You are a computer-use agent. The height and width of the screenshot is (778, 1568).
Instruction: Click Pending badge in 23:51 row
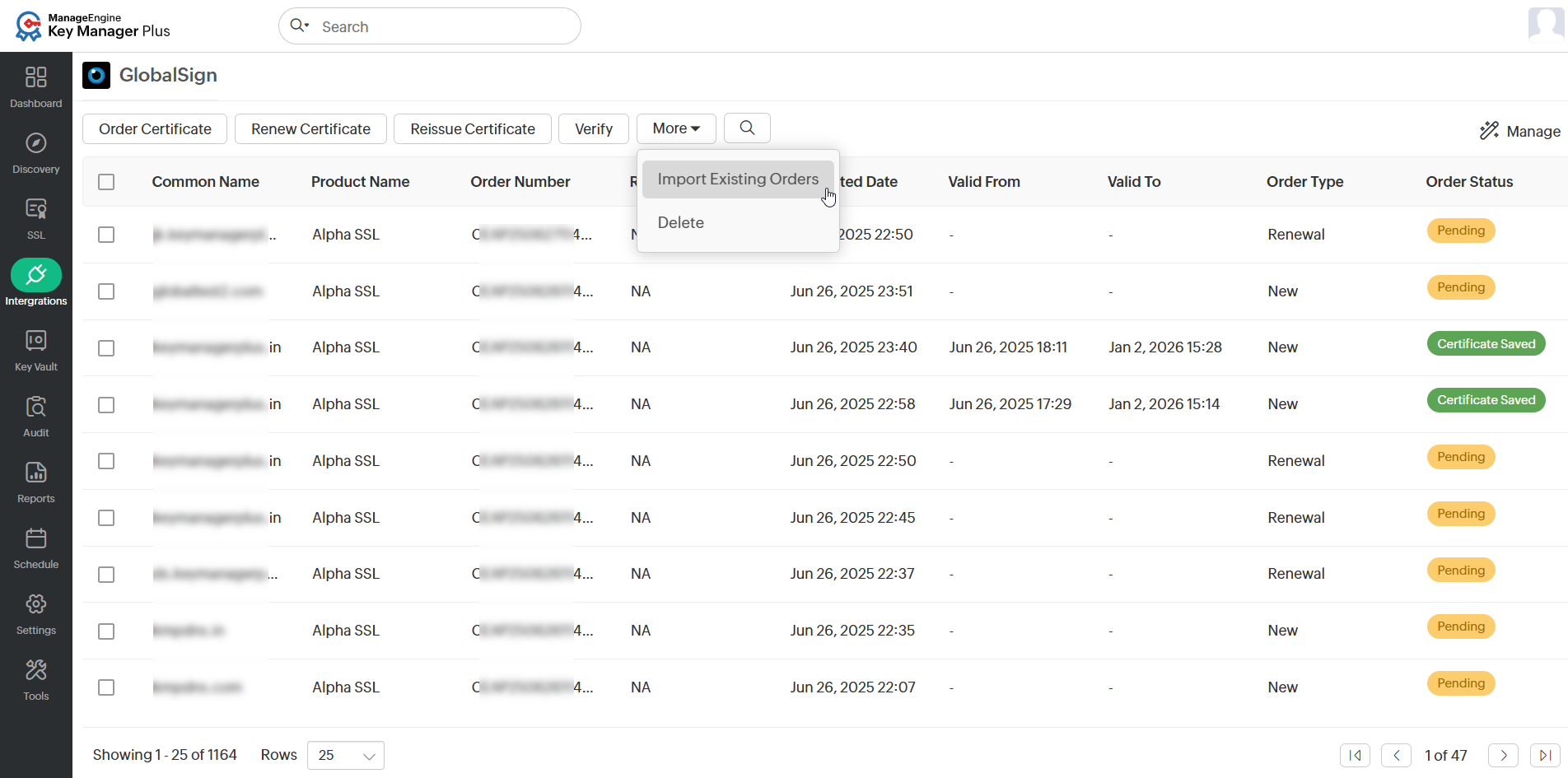pyautogui.click(x=1461, y=287)
